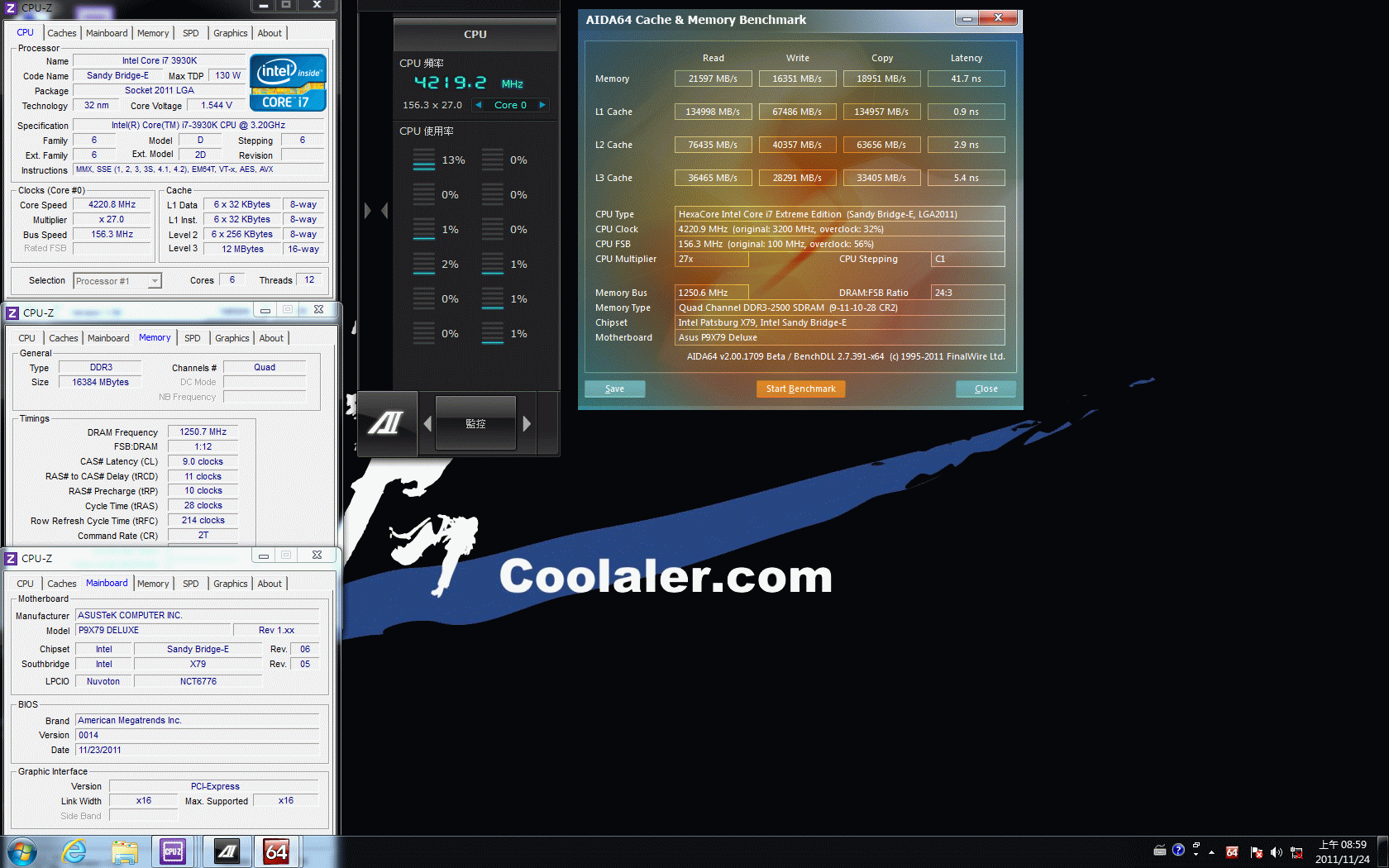Select the CPU tab in the CPU-Z Memory window
Screen dimensions: 1389x868
click(x=27, y=338)
